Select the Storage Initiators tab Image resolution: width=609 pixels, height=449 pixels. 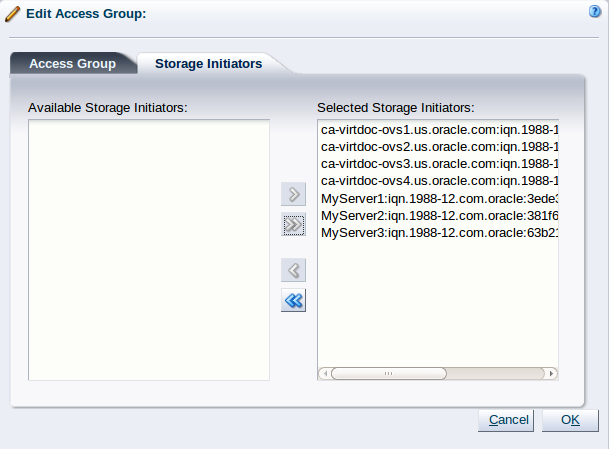(208, 63)
